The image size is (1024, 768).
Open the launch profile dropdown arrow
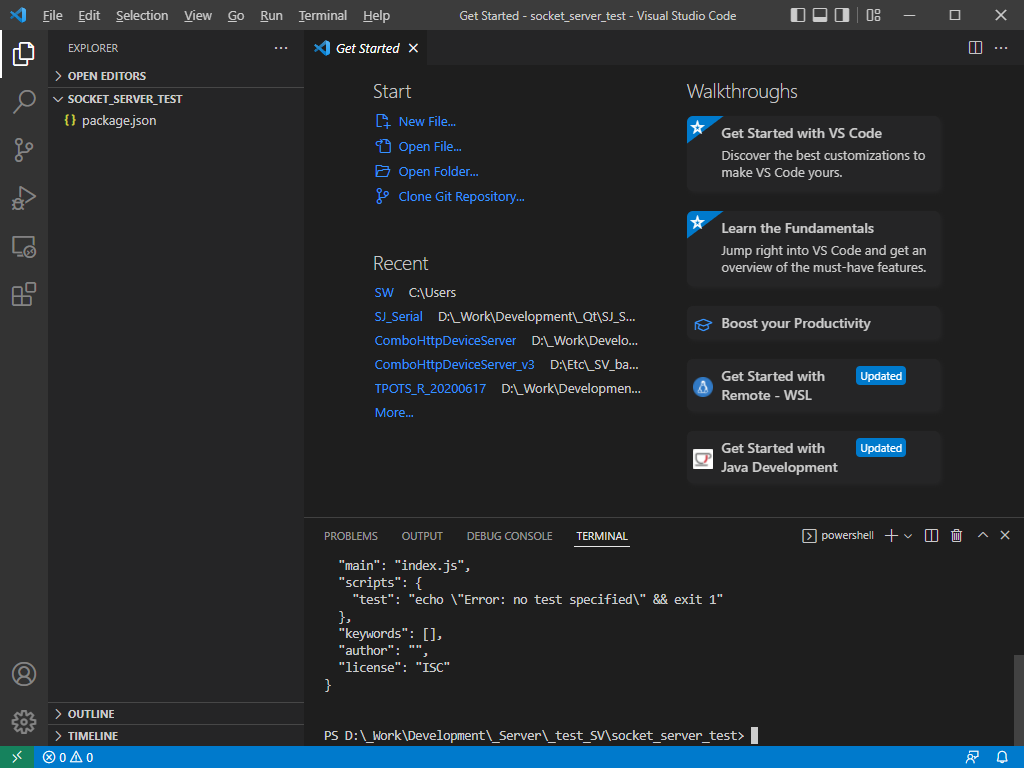(x=908, y=536)
